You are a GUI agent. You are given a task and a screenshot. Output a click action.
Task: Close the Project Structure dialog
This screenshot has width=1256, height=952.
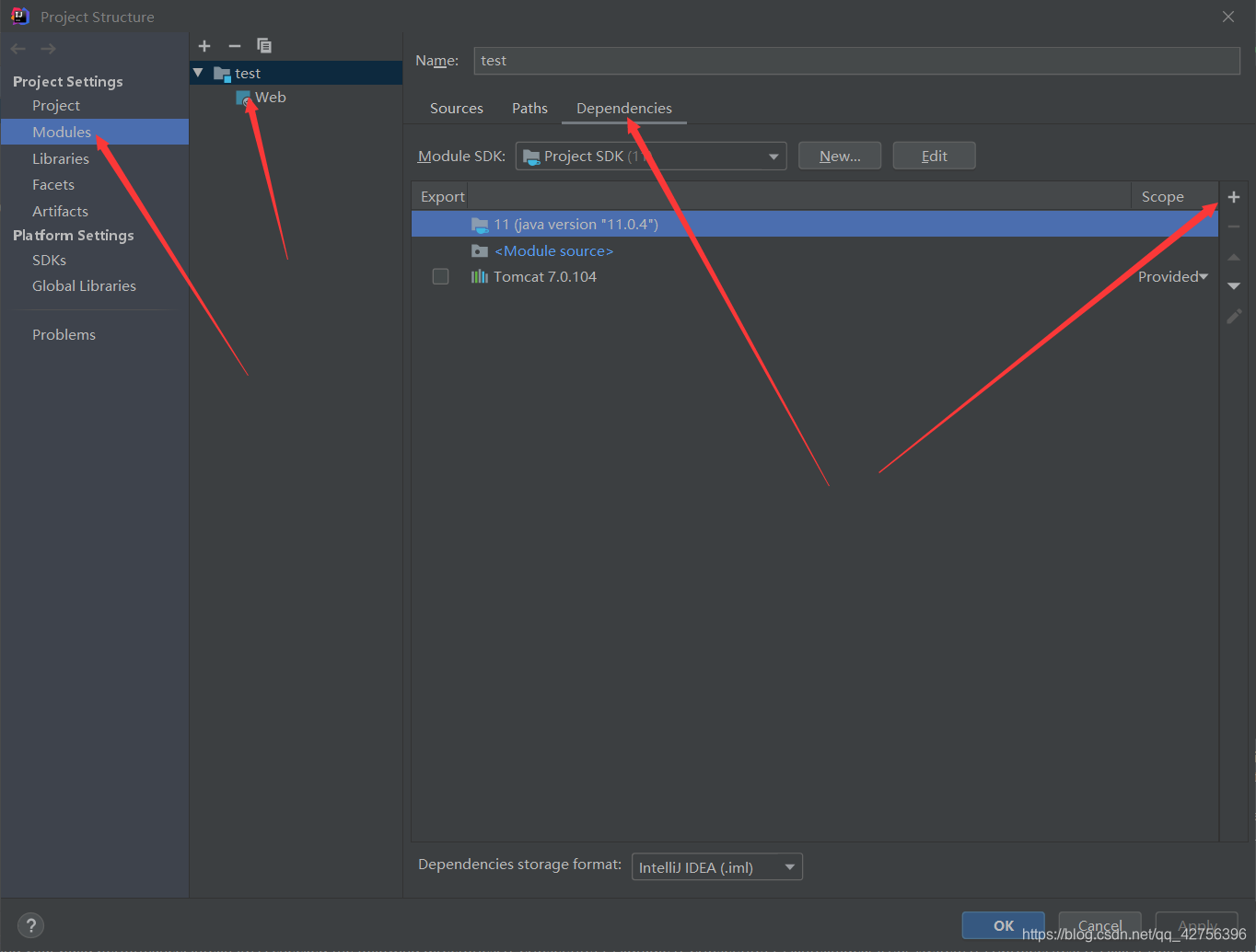coord(1228,17)
